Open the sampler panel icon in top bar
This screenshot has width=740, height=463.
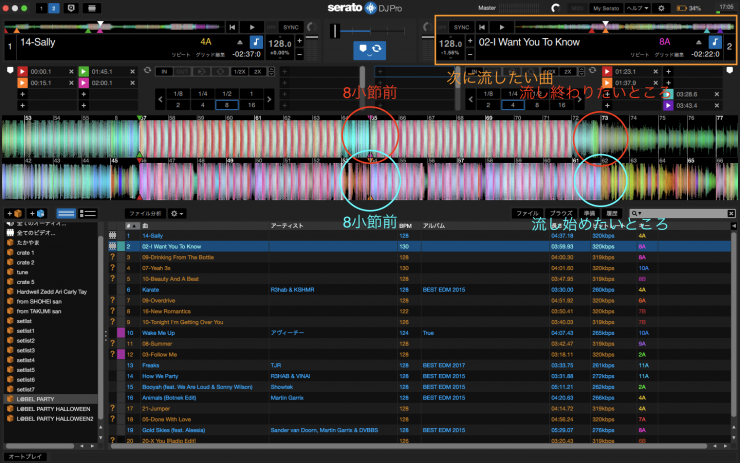[x=92, y=8]
